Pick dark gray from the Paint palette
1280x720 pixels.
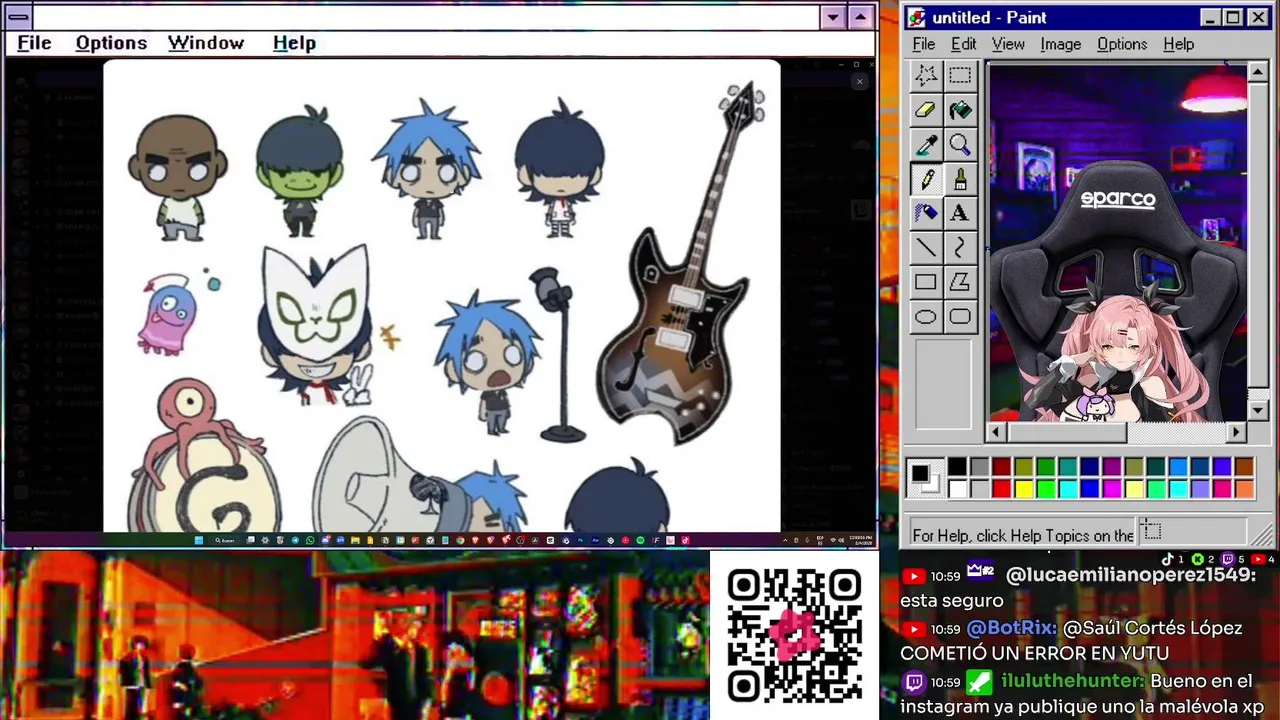[x=979, y=467]
